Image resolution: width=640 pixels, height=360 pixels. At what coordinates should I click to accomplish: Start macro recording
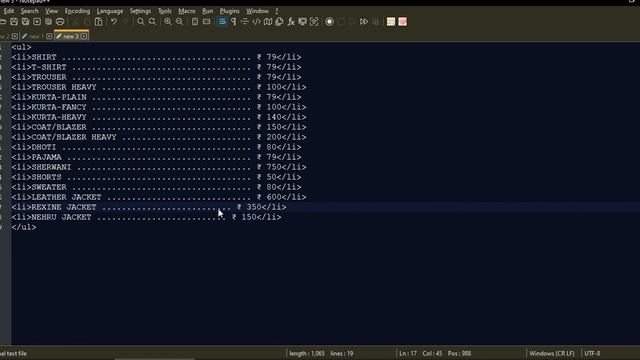[329, 22]
